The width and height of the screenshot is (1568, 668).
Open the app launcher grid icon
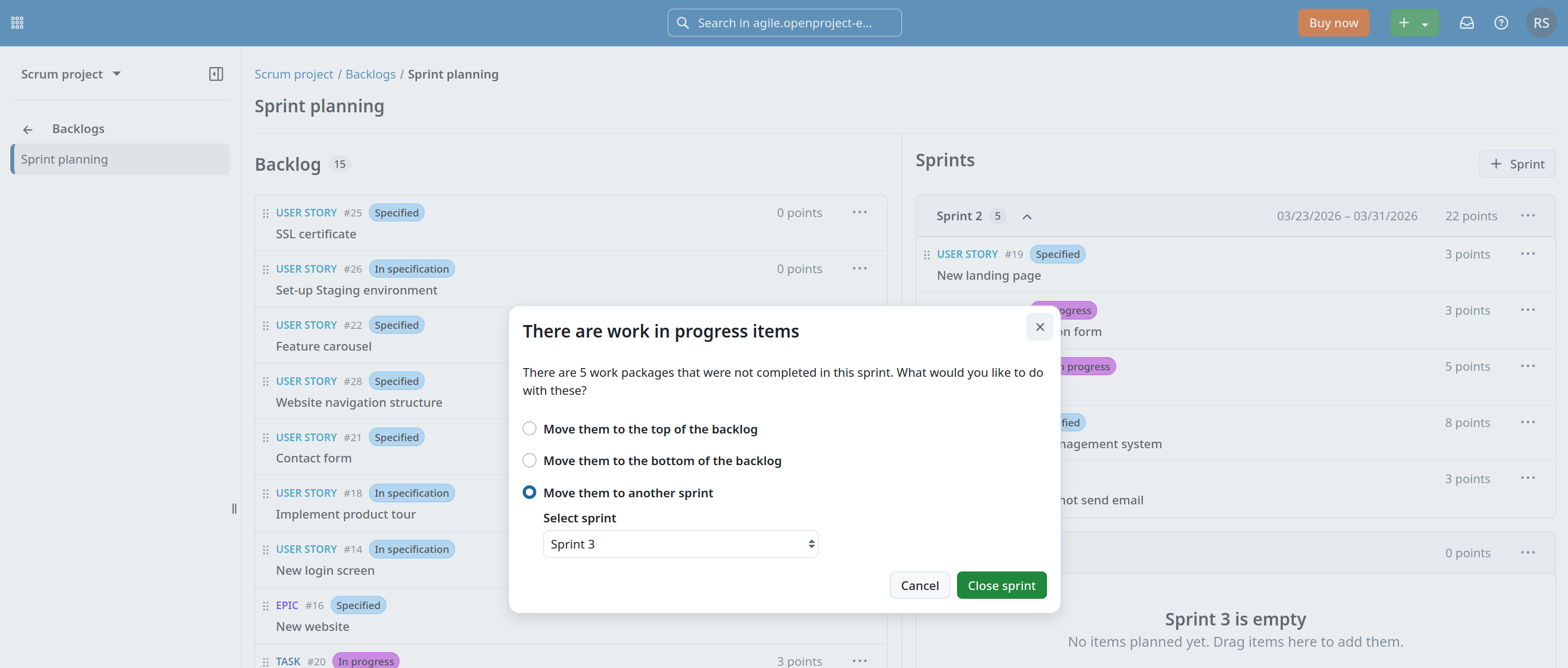pos(17,22)
